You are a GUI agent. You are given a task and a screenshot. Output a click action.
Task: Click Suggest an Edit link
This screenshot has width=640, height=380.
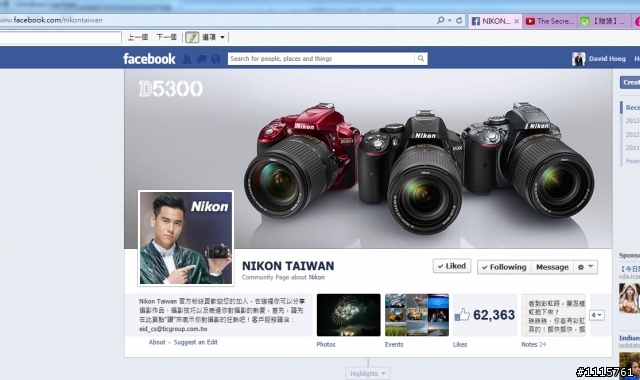[x=196, y=342]
